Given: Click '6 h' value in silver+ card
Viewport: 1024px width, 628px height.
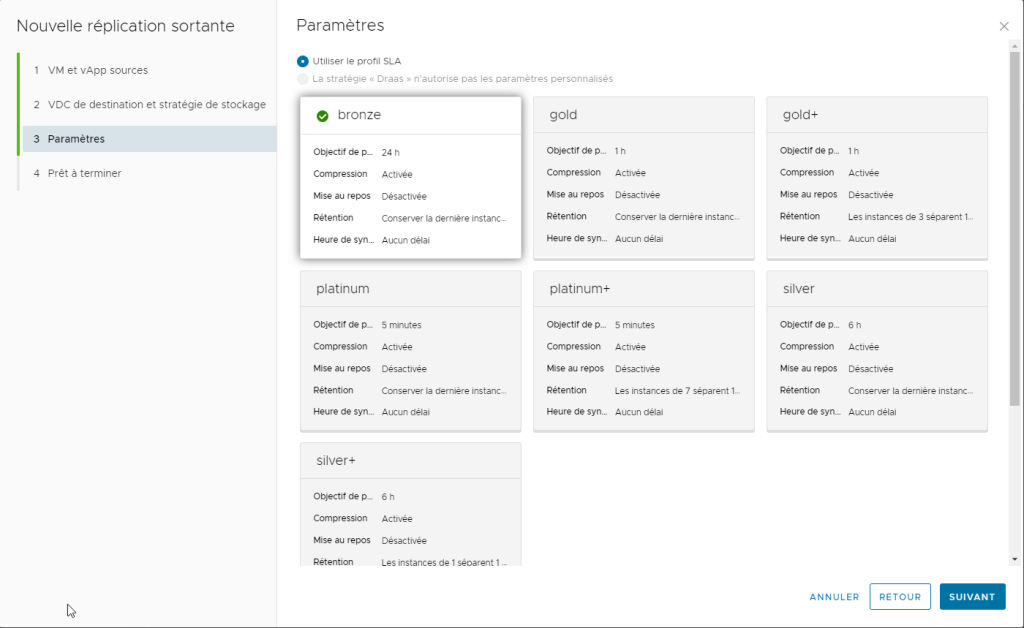Looking at the screenshot, I should tap(388, 497).
